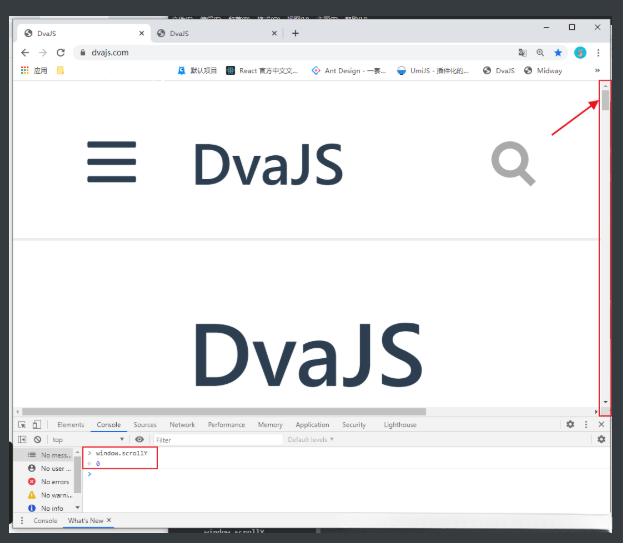Open the DvaJS bookmark

[499, 70]
